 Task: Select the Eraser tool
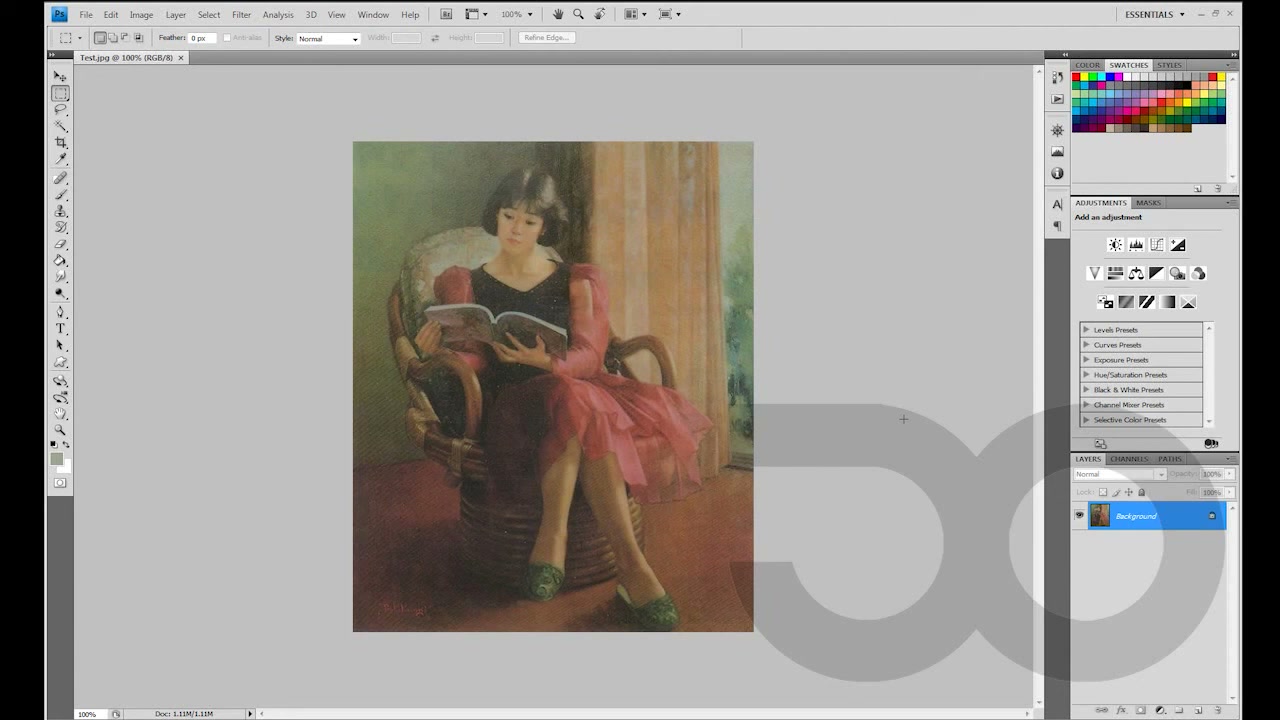pyautogui.click(x=60, y=244)
